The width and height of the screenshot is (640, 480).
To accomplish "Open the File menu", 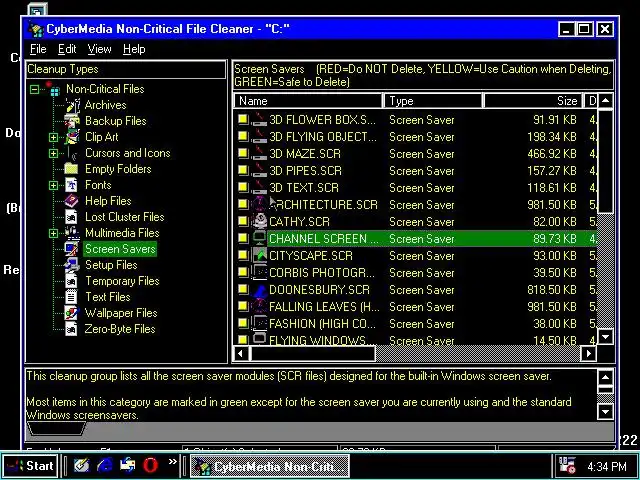I will 38,49.
